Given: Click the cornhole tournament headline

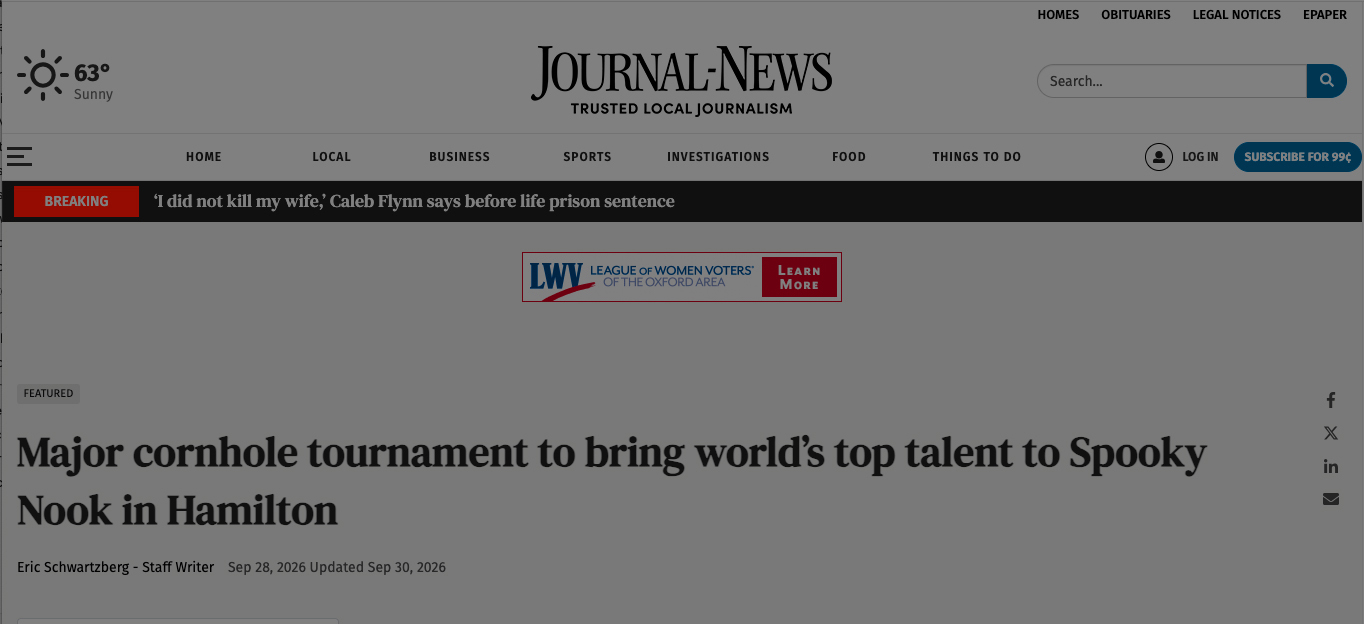Looking at the screenshot, I should click(612, 482).
